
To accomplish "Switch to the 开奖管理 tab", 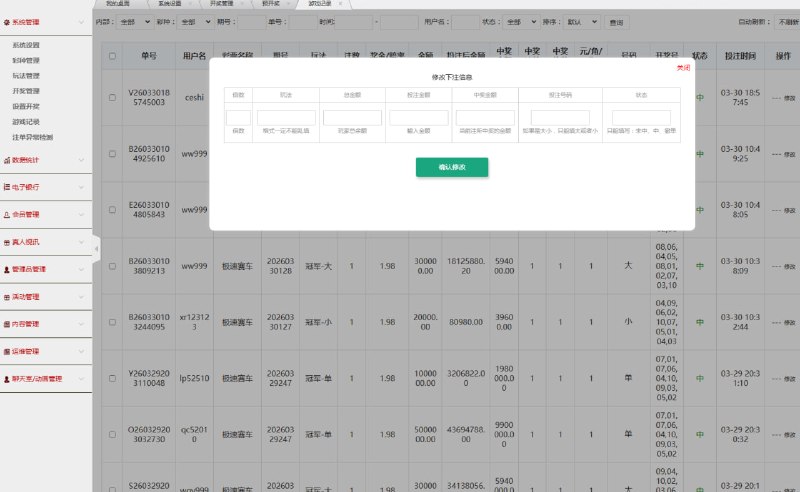I will click(221, 4).
